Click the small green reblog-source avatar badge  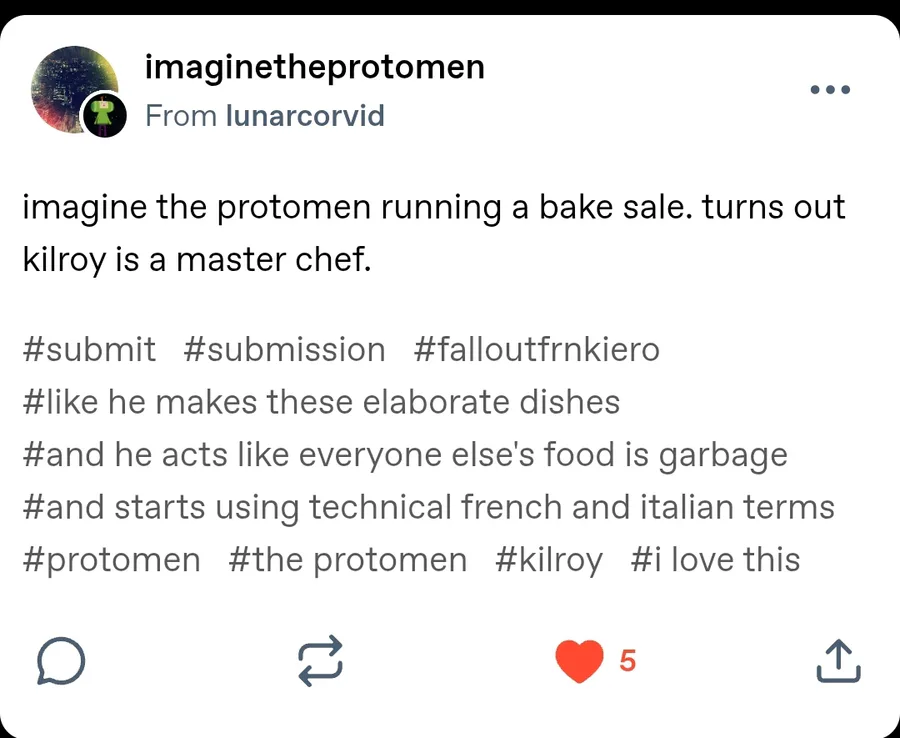(103, 115)
